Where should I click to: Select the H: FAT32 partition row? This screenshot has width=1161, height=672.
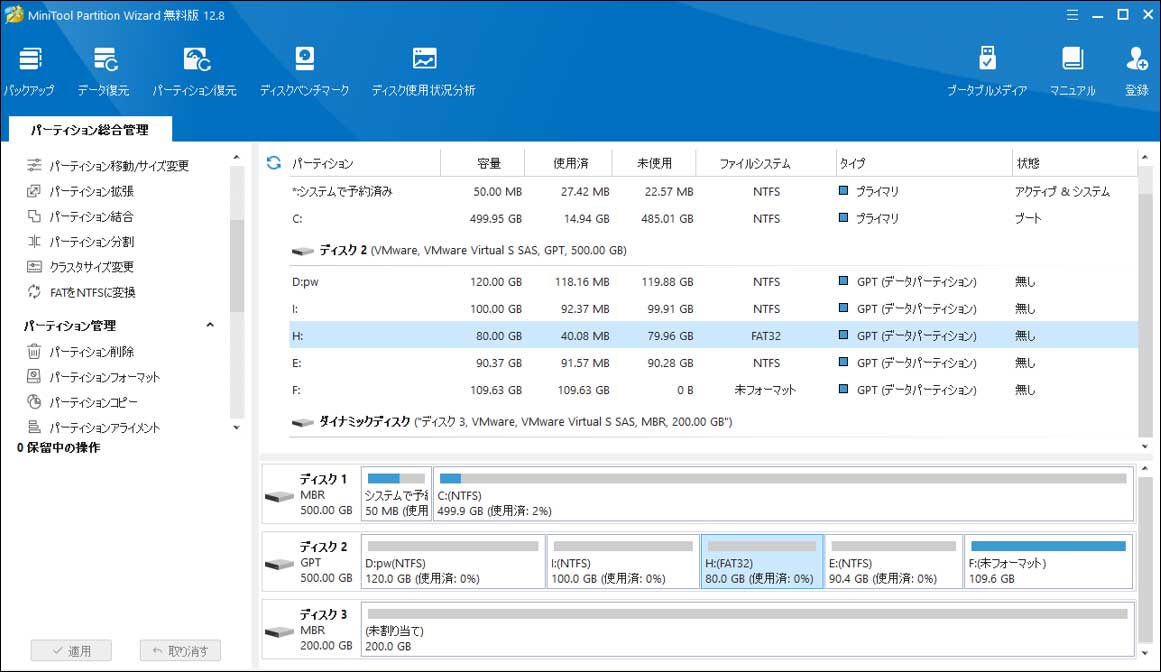(713, 336)
